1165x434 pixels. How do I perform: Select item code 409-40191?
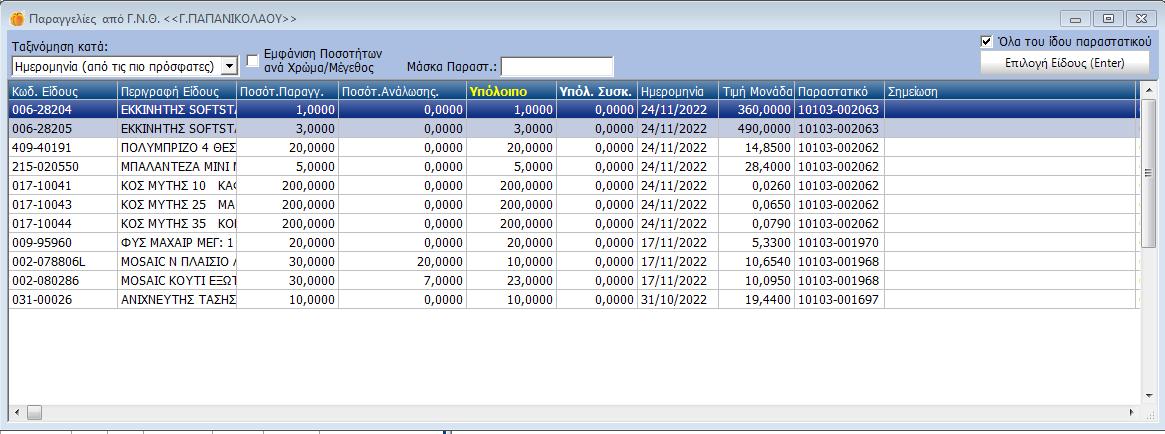pyautogui.click(x=42, y=148)
